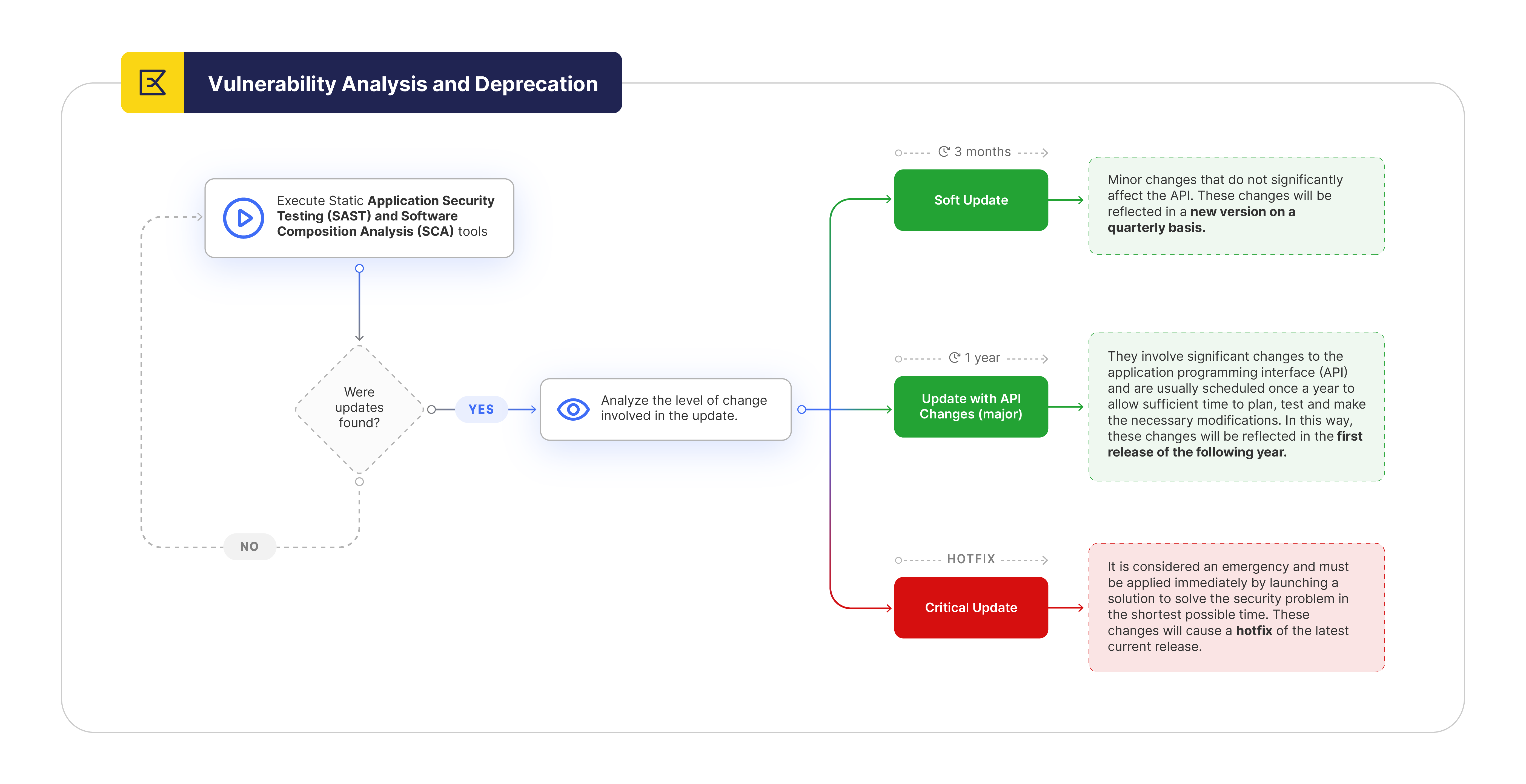Click the clock icon next to 3 months
Image resolution: width=1526 pixels, height=784 pixels.
944,152
